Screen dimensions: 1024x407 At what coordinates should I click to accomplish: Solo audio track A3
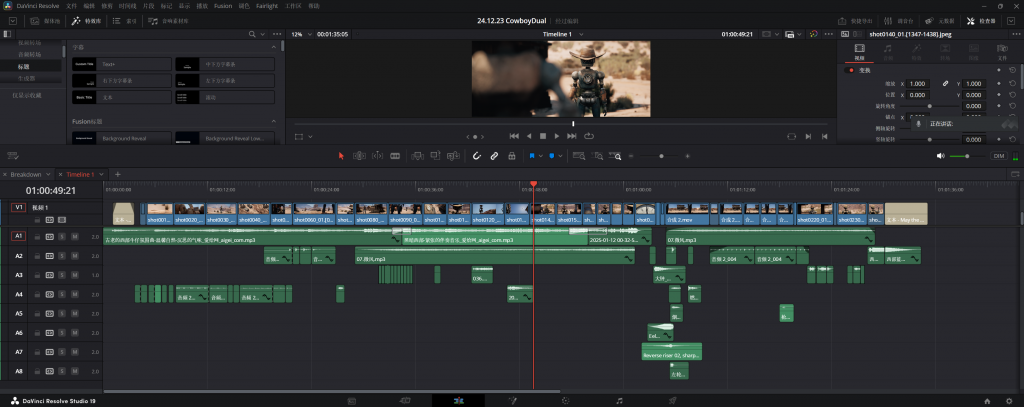pyautogui.click(x=61, y=275)
